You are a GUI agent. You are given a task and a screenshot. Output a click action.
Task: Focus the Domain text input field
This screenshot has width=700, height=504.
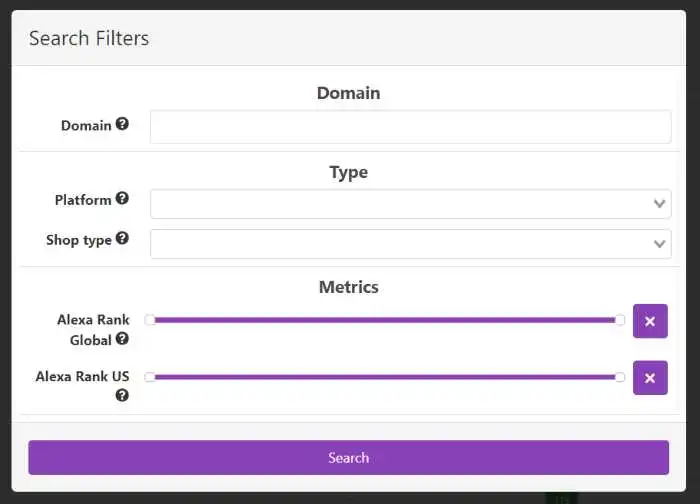410,127
